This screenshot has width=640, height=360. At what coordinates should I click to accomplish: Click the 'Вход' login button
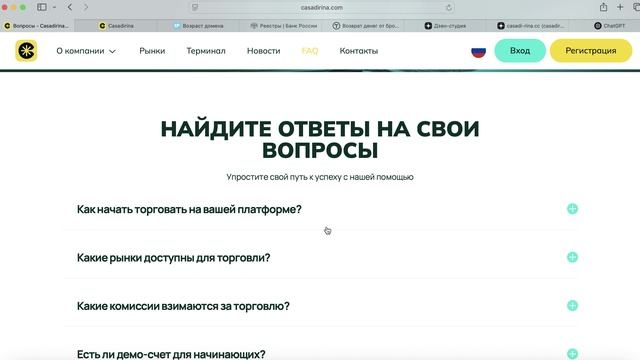coord(520,51)
